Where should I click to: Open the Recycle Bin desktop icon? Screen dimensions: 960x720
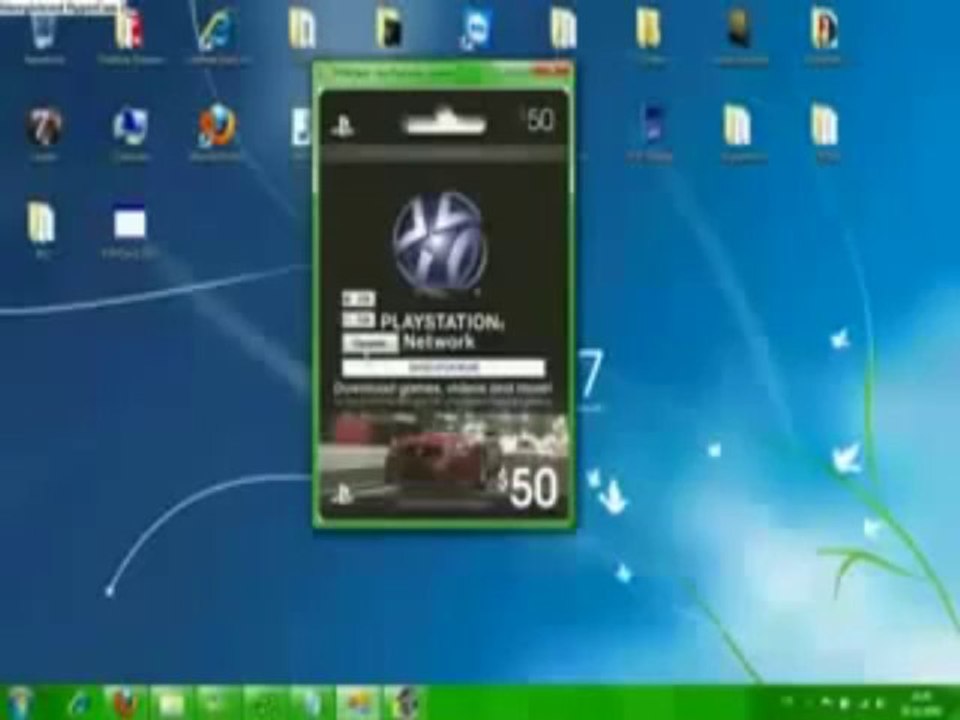[x=43, y=32]
